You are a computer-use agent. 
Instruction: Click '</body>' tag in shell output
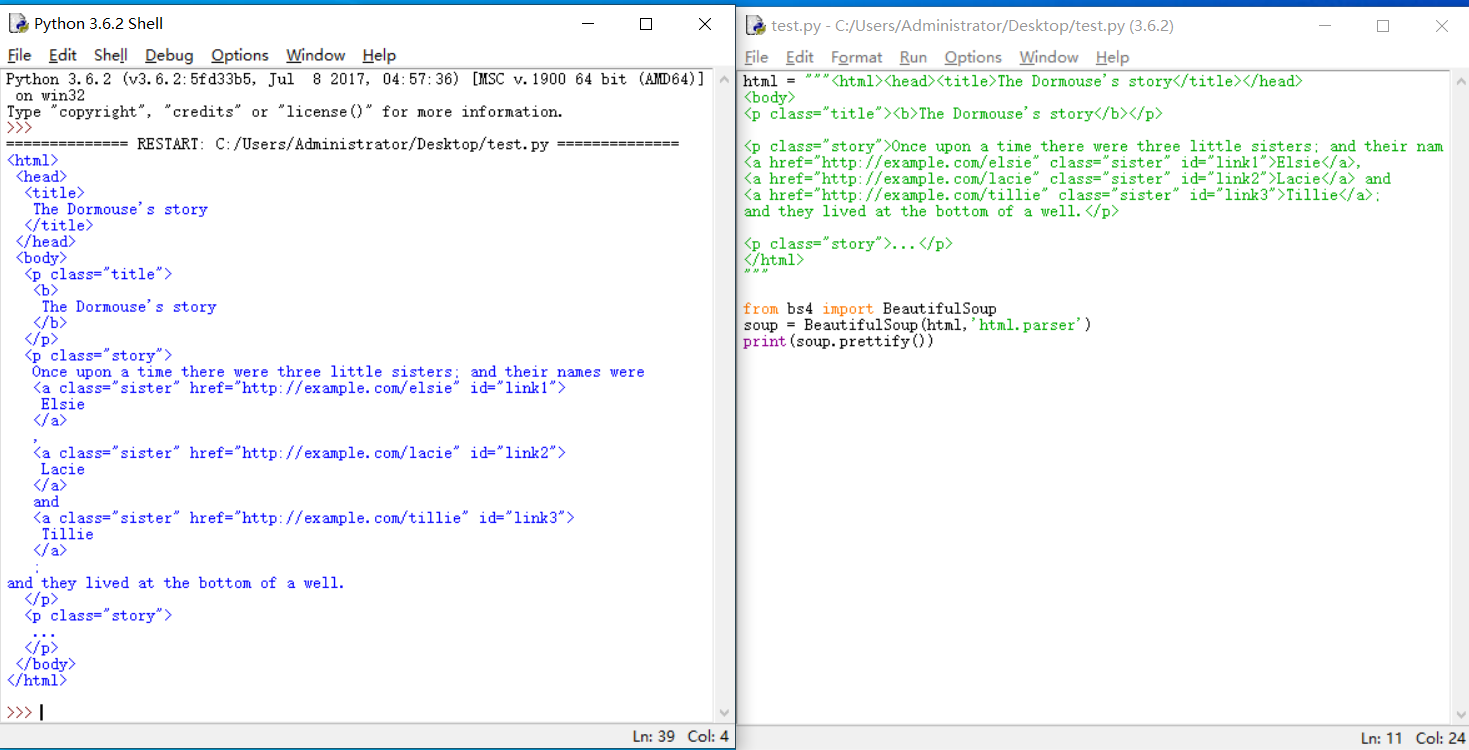(x=45, y=664)
